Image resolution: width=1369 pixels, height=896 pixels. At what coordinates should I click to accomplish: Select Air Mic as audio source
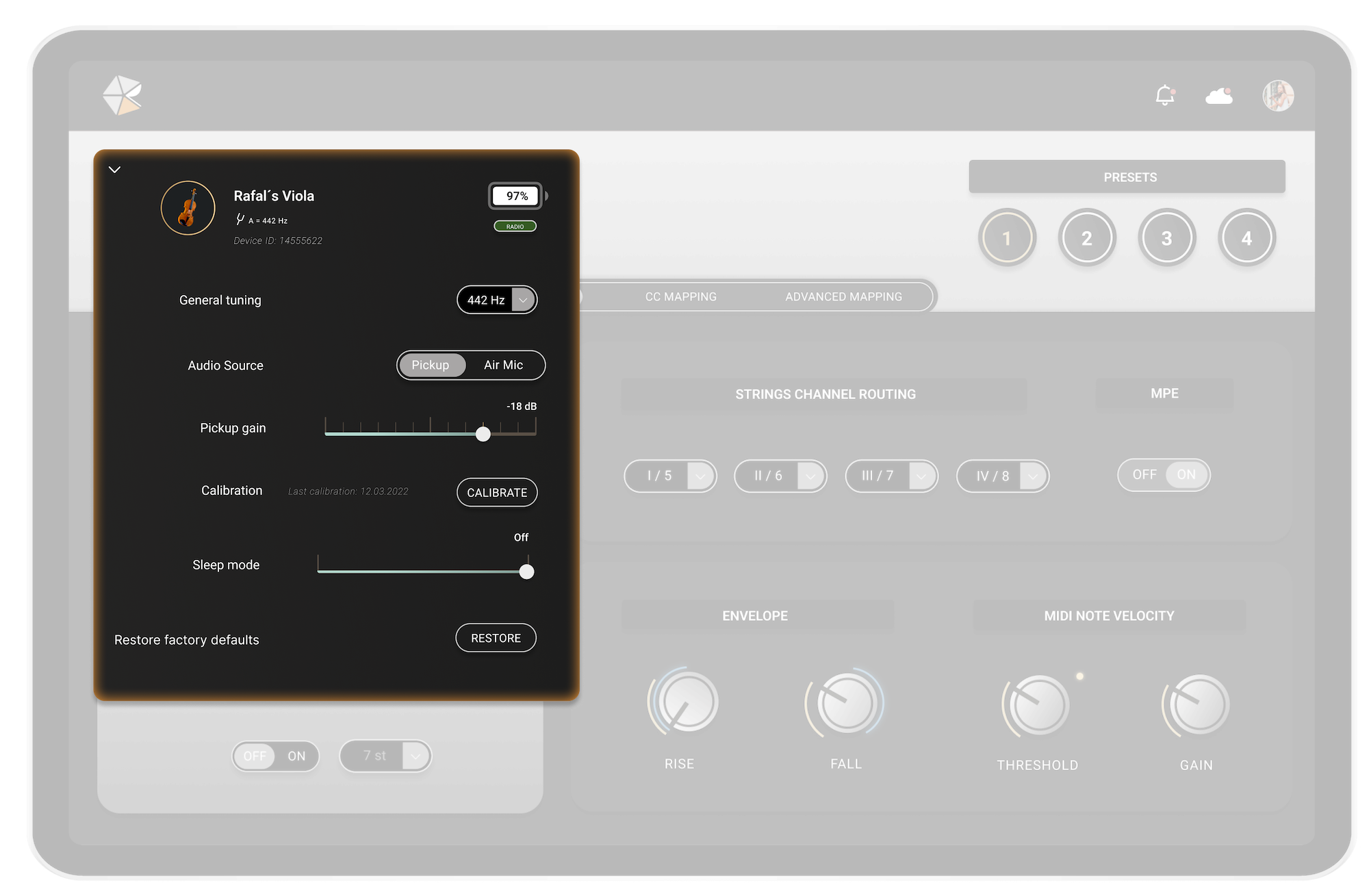pos(503,366)
